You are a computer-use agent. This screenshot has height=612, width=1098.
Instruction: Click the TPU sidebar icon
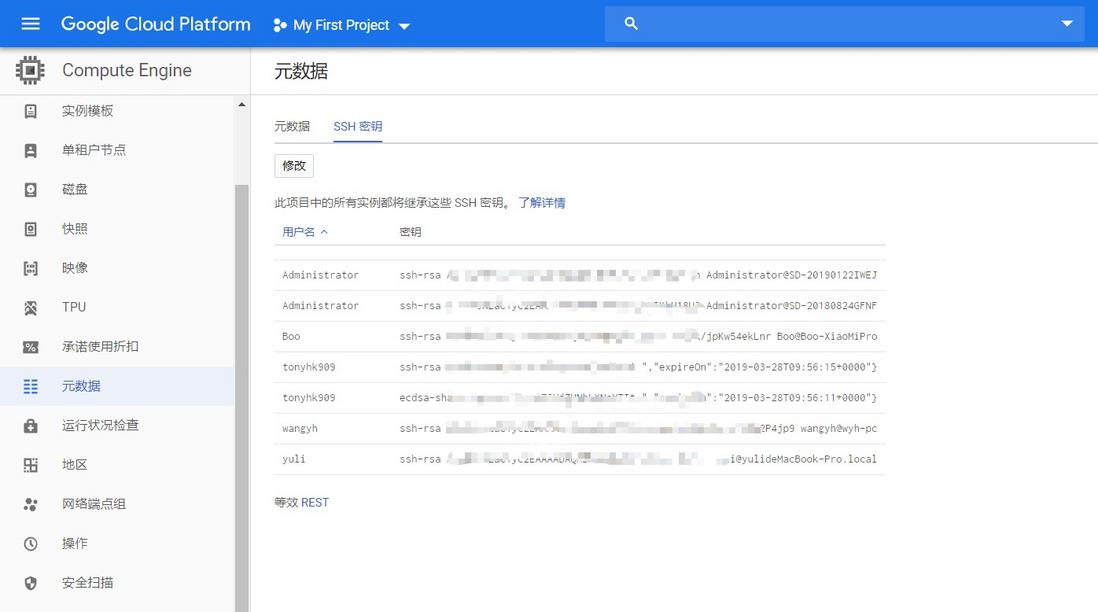coord(31,307)
